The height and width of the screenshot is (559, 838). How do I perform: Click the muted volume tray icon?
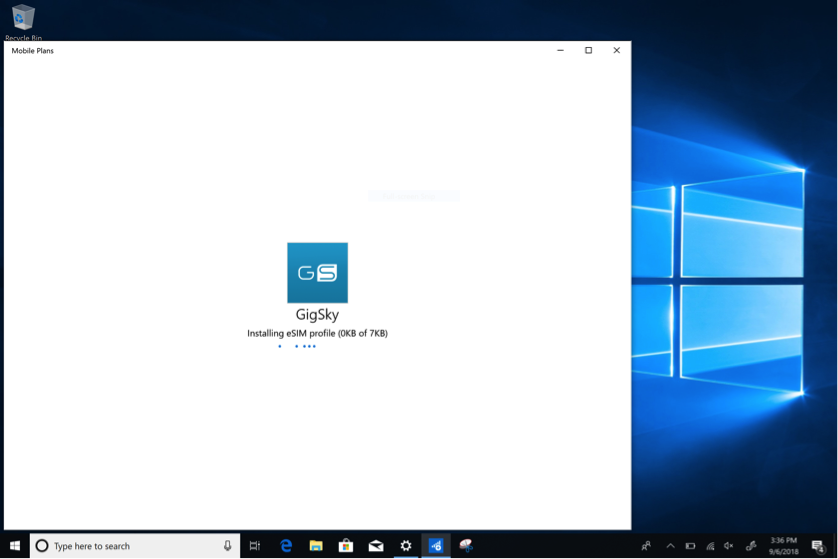click(x=728, y=546)
